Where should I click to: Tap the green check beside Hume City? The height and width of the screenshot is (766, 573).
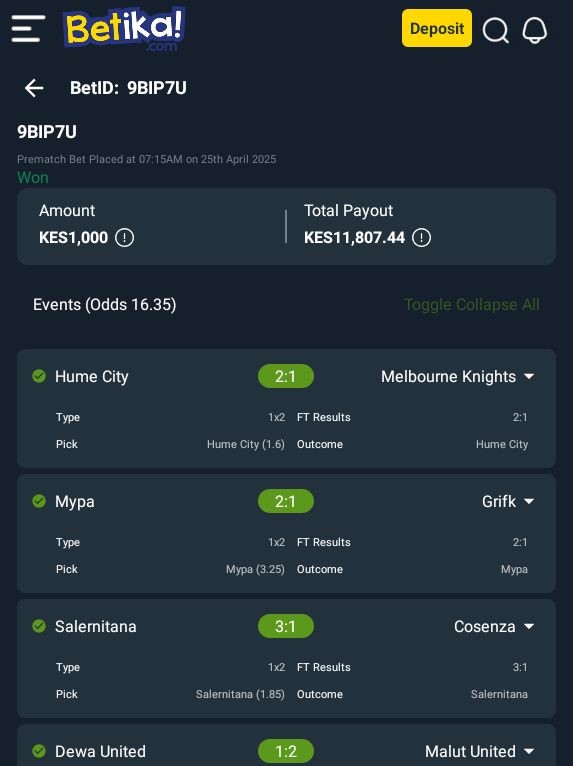pos(39,376)
